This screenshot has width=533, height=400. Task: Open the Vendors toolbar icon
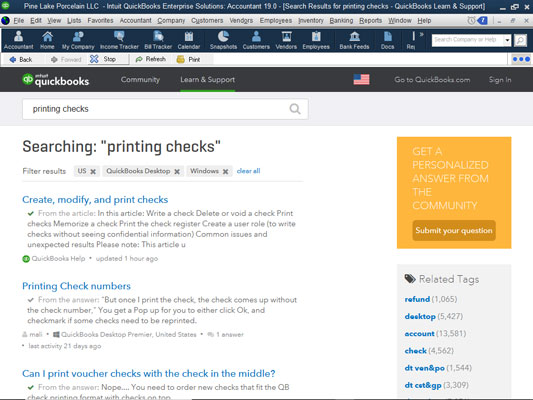pyautogui.click(x=286, y=40)
